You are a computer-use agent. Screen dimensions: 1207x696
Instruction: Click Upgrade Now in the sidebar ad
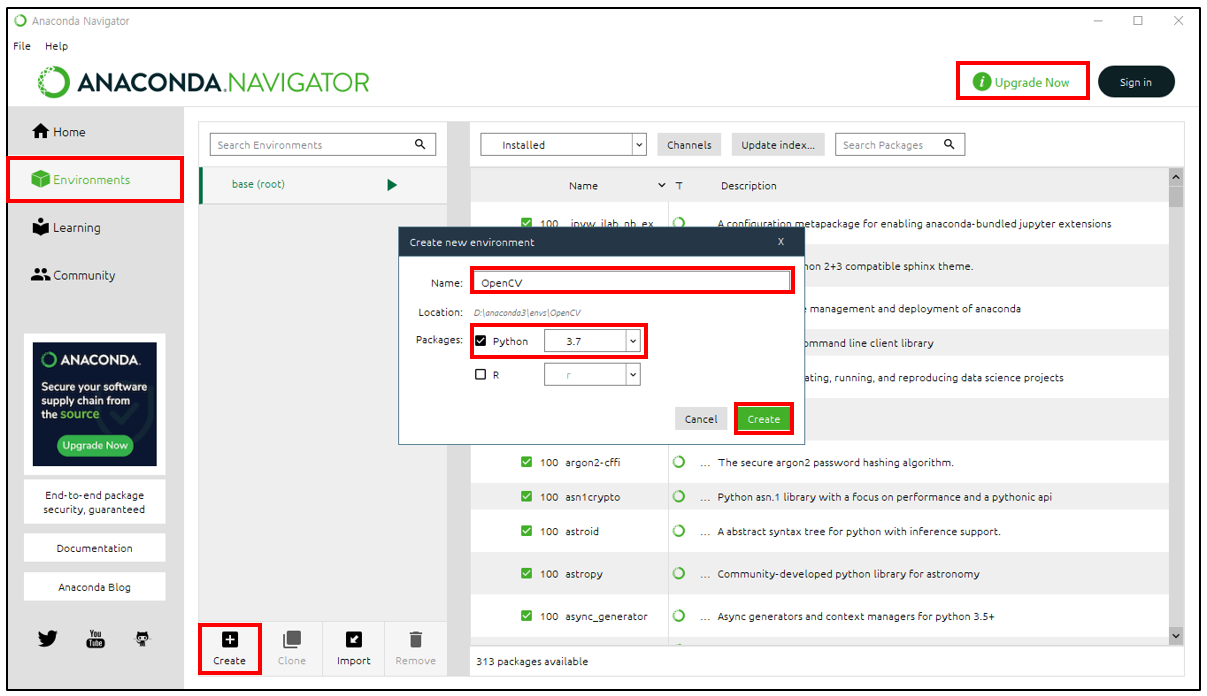95,445
